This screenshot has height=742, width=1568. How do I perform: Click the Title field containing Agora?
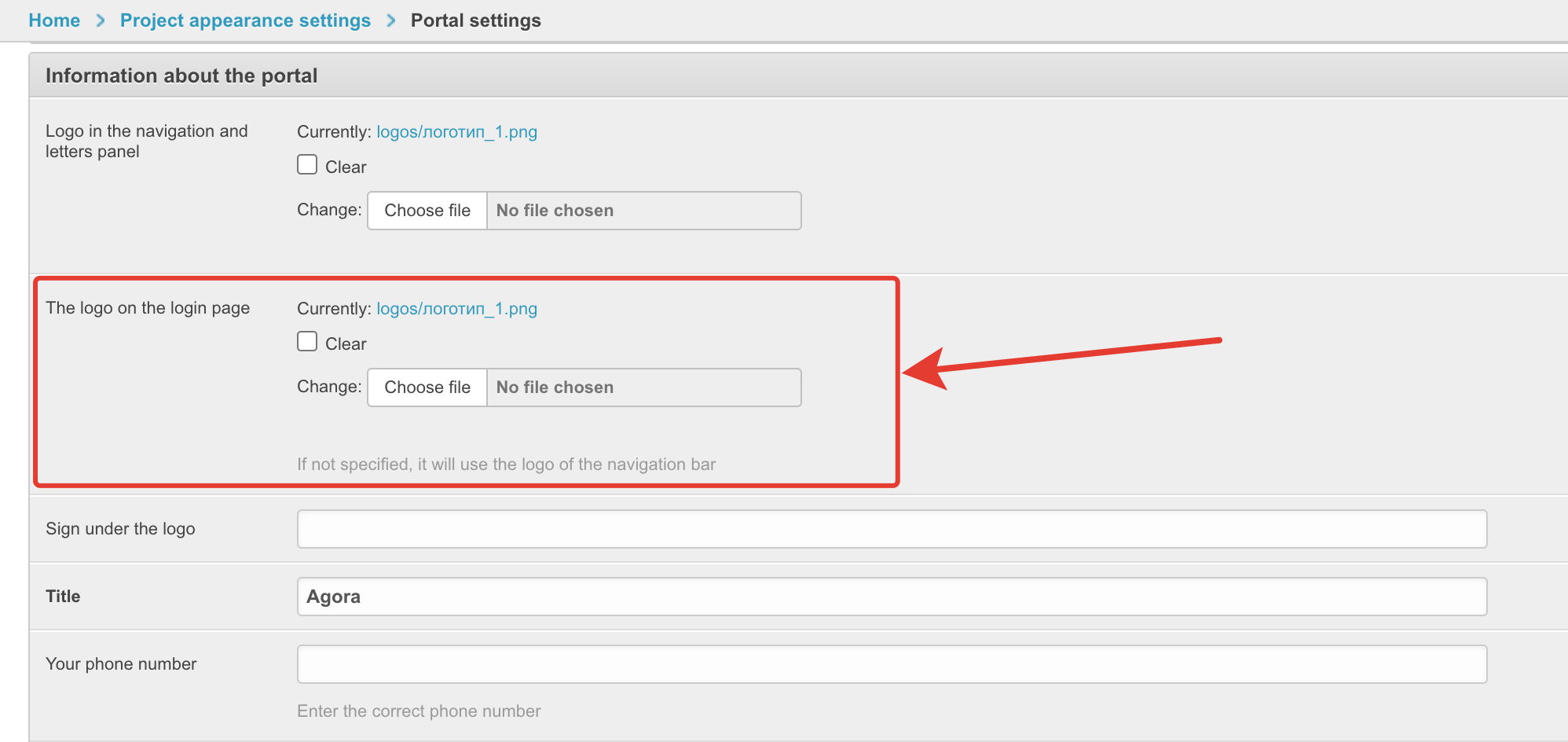pyautogui.click(x=892, y=597)
